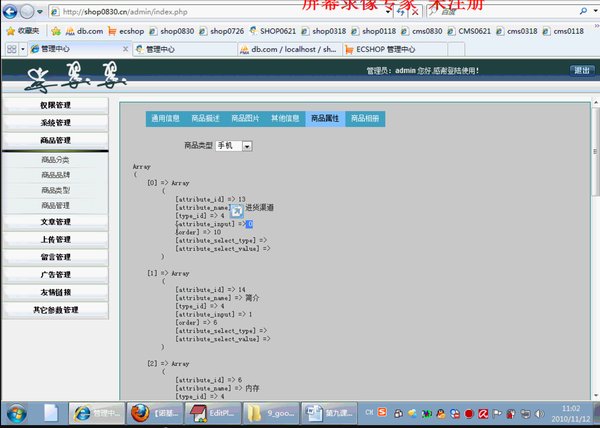Click the accelerator icon beside highlighted text
Image resolution: width=600 pixels, height=428 pixels.
point(236,211)
